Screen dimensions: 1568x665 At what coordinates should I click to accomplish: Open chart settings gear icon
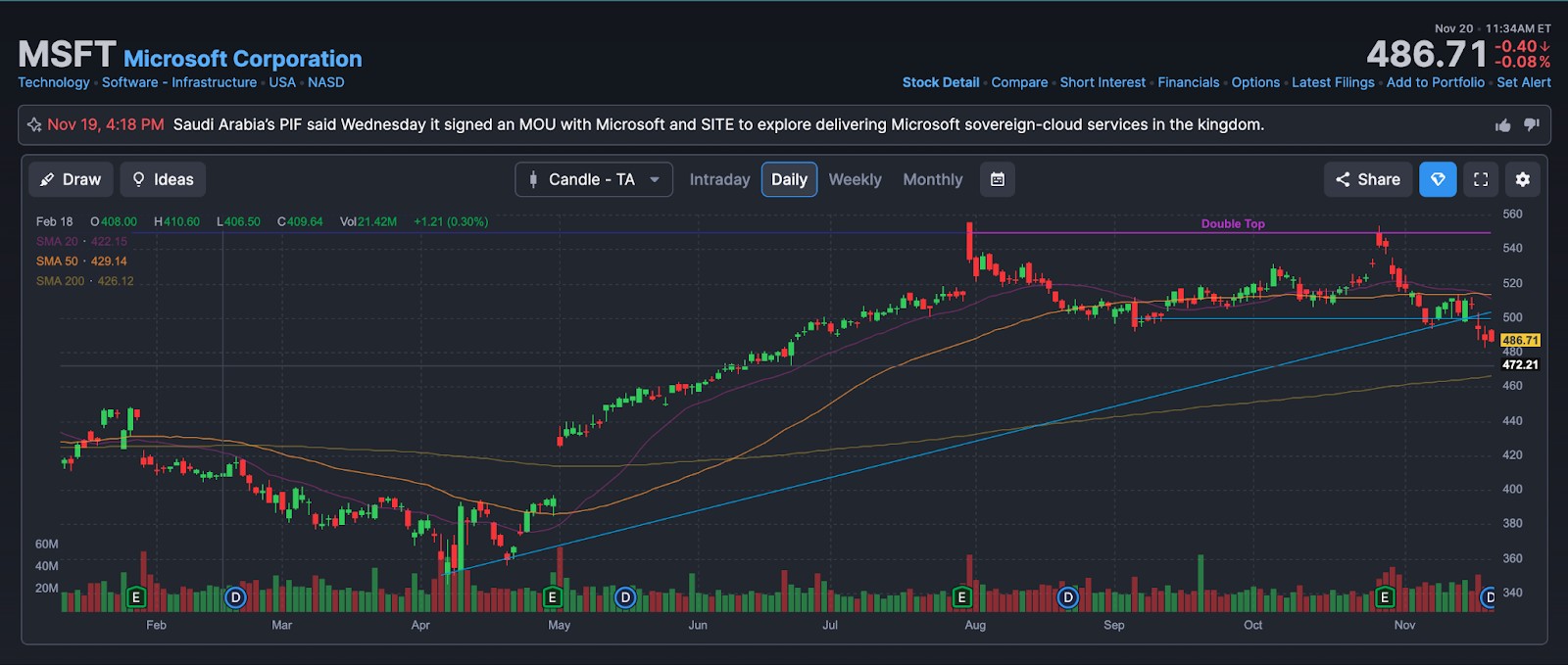click(1522, 179)
